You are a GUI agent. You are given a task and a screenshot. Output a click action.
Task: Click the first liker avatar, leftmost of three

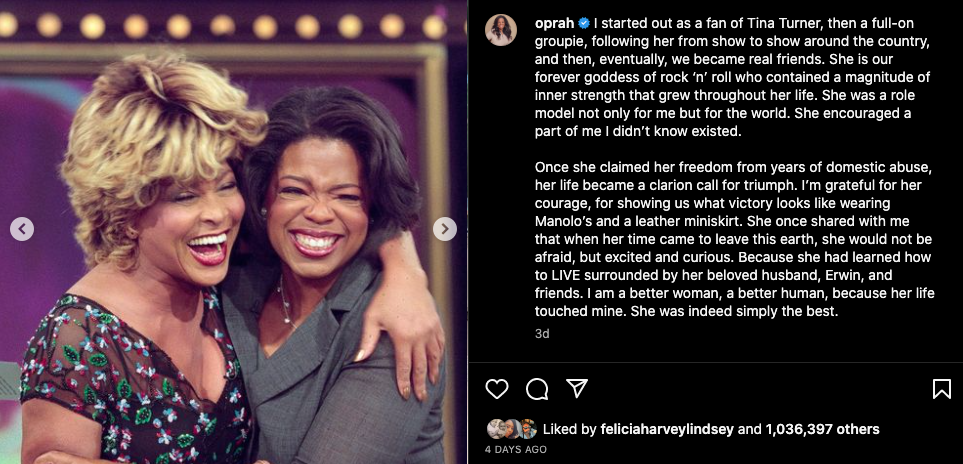pyautogui.click(x=495, y=429)
